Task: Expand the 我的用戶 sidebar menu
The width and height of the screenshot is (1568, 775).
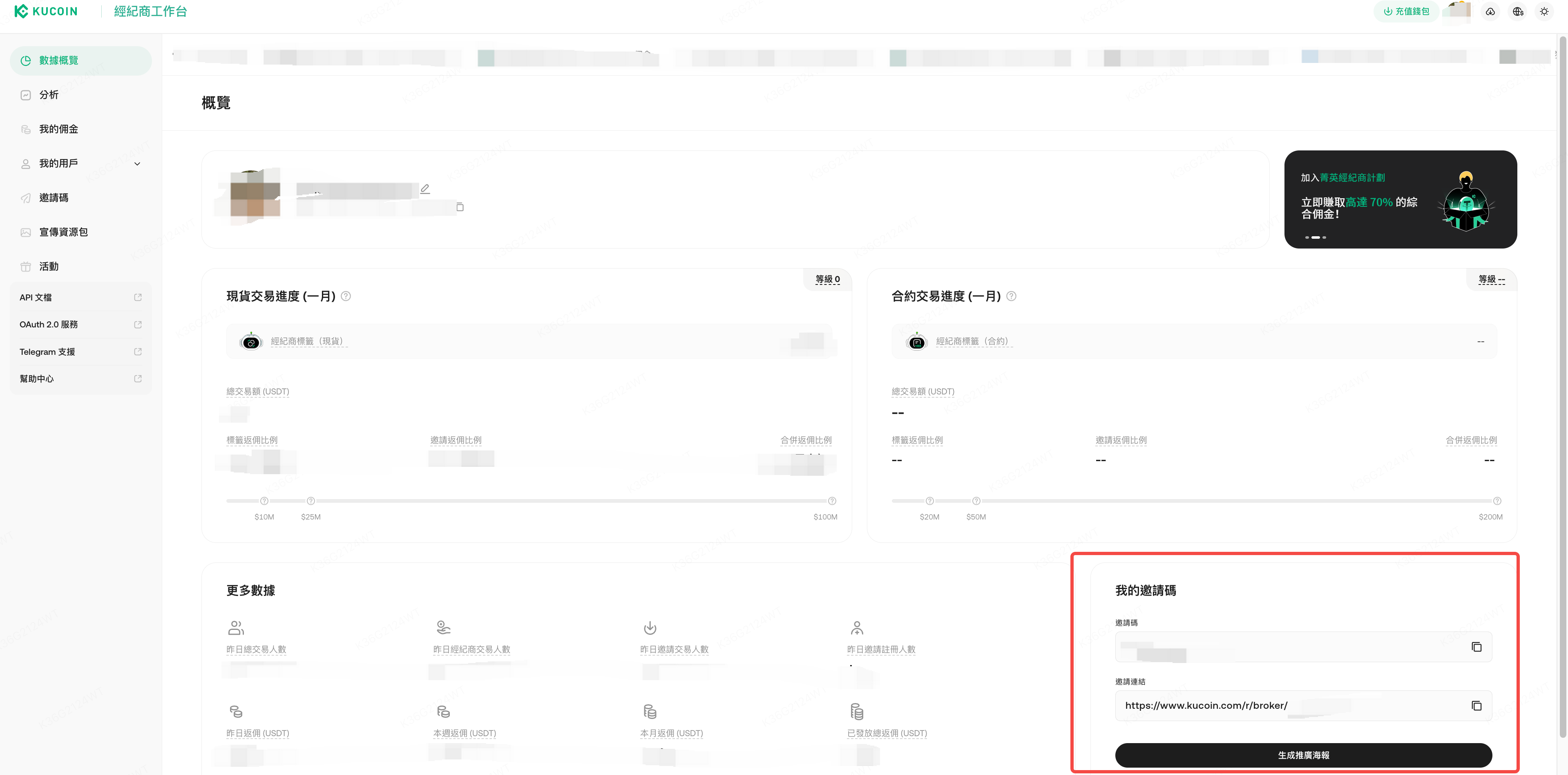Action: coord(137,164)
